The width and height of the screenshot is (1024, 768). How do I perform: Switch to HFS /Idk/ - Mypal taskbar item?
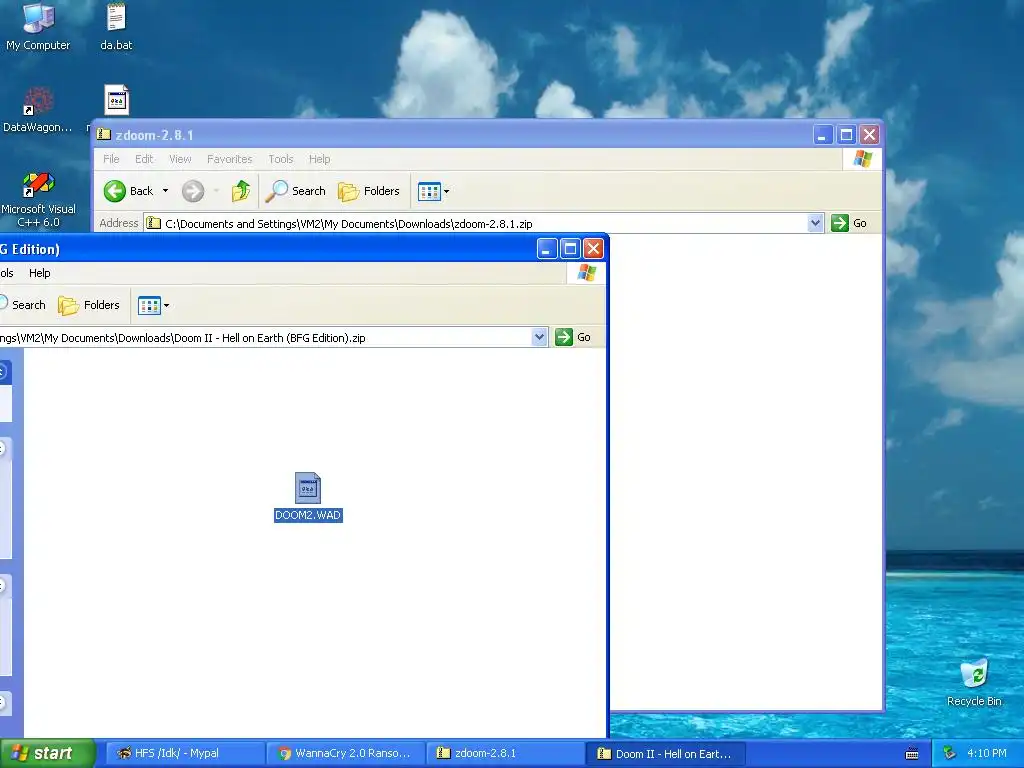pos(184,754)
